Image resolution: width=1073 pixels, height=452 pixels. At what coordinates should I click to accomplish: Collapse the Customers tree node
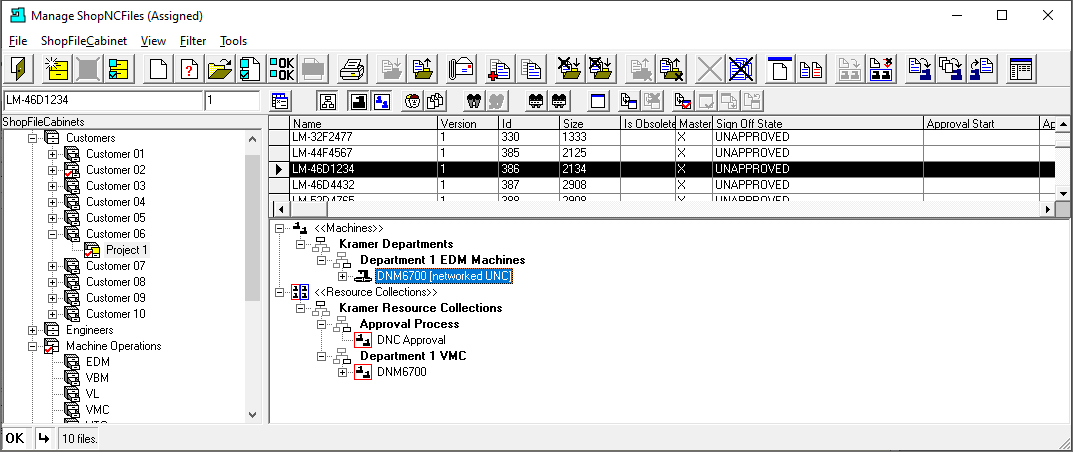pos(31,138)
